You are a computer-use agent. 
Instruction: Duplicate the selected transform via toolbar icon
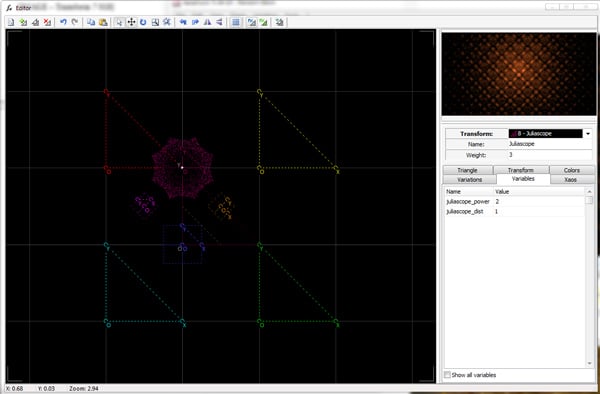(35, 22)
